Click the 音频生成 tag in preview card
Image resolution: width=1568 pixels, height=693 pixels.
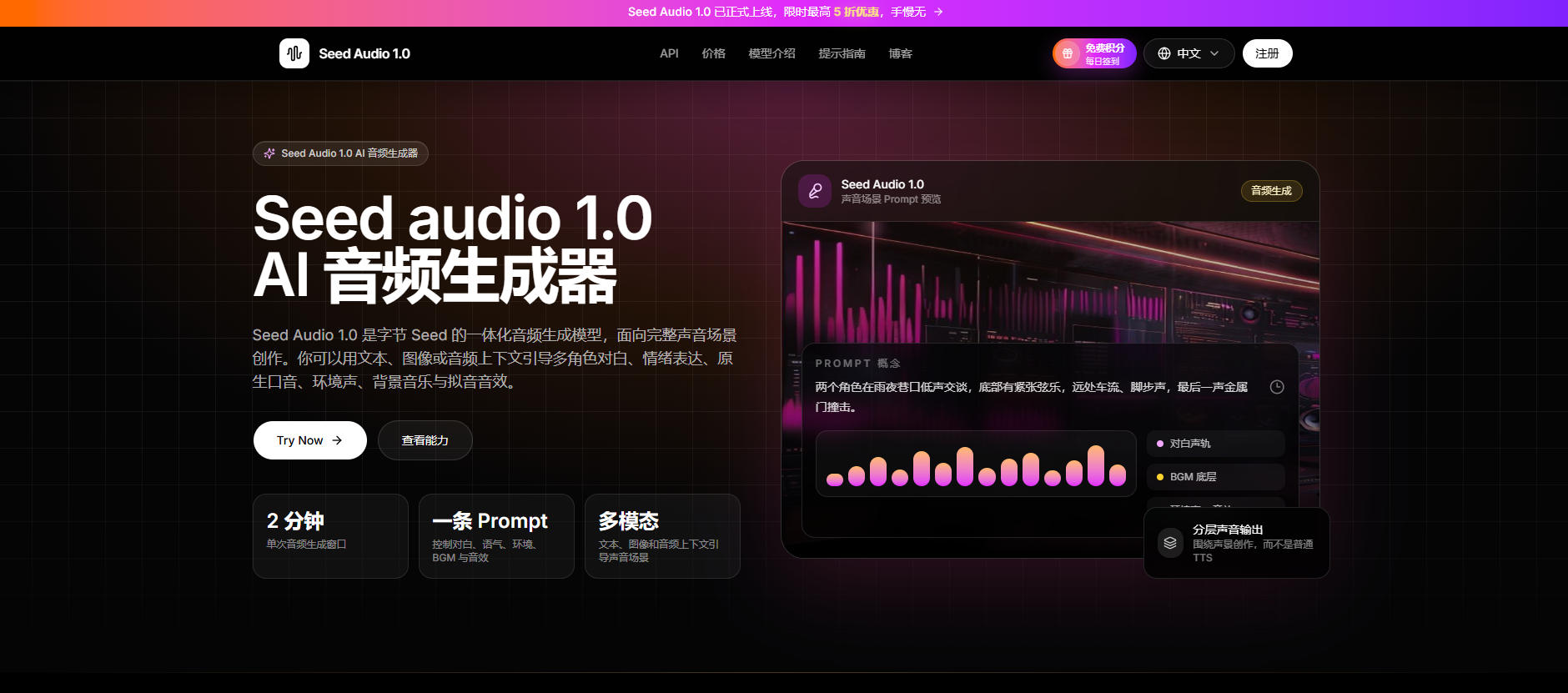pos(1271,191)
